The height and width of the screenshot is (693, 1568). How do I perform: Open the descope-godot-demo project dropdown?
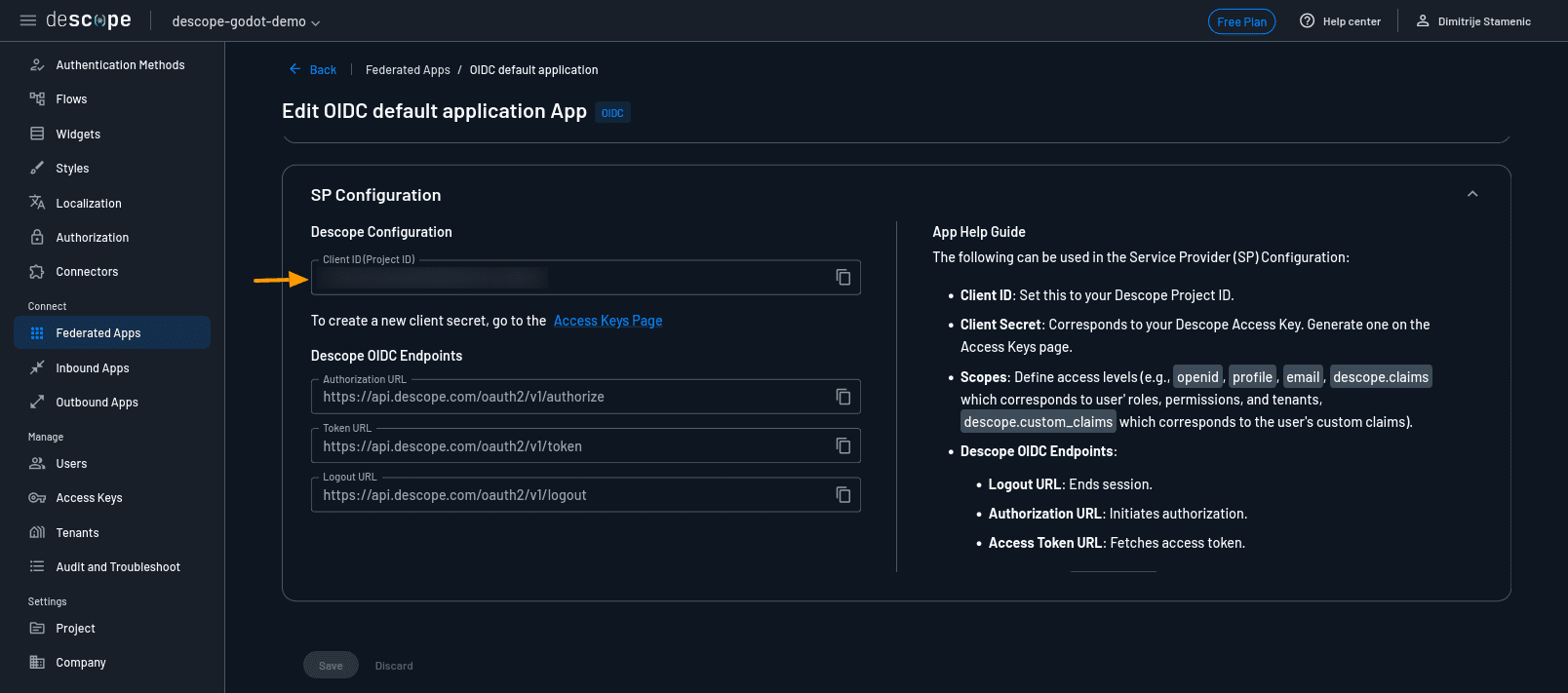(x=246, y=21)
